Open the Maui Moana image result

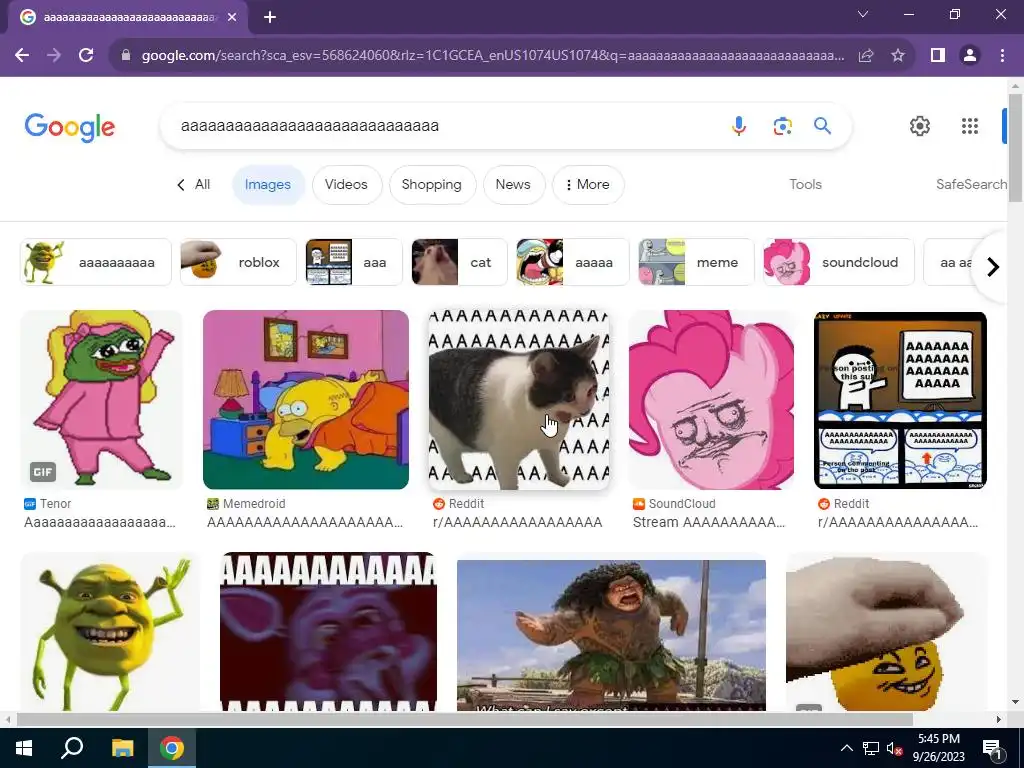tap(611, 635)
